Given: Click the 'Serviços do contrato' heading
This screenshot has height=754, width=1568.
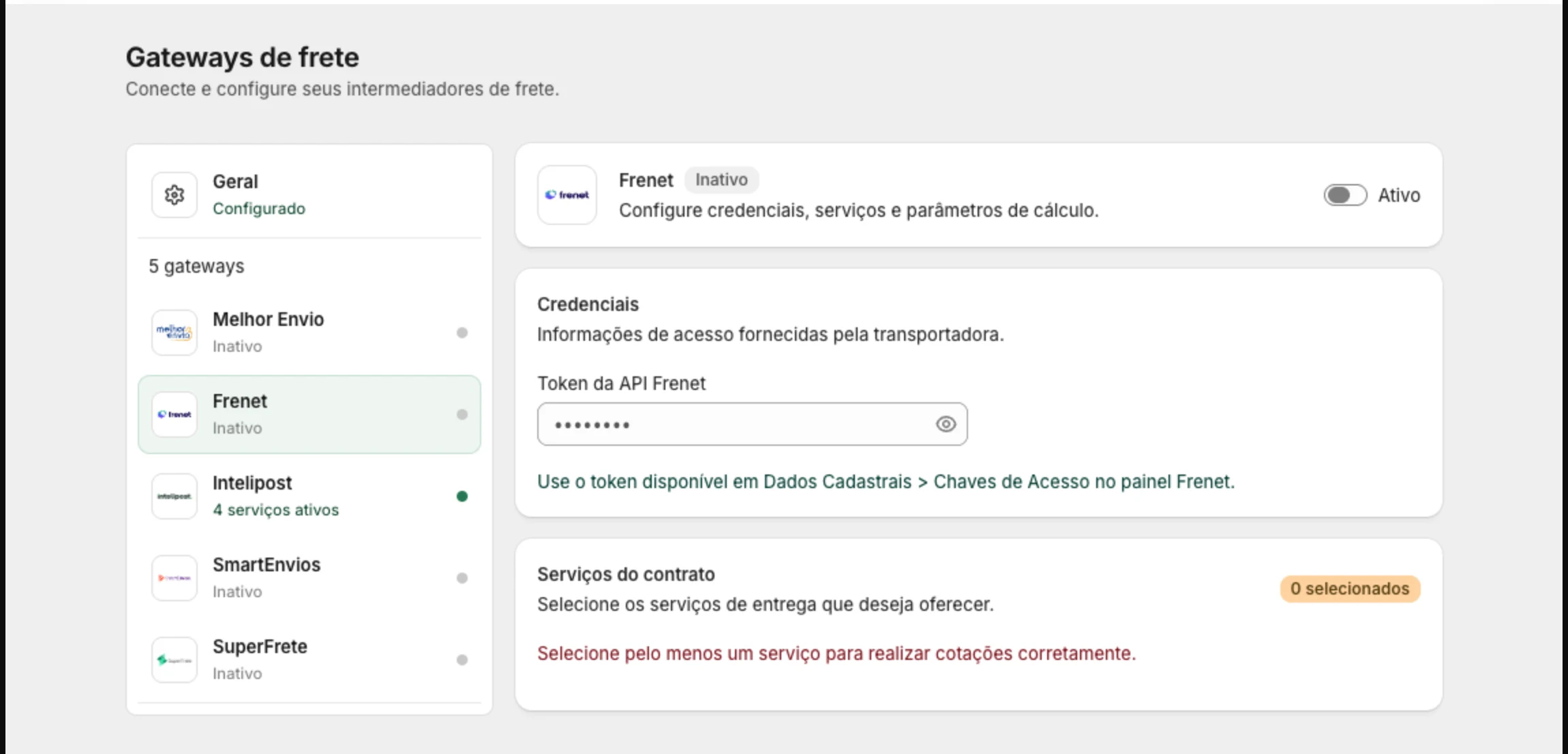Looking at the screenshot, I should (626, 575).
